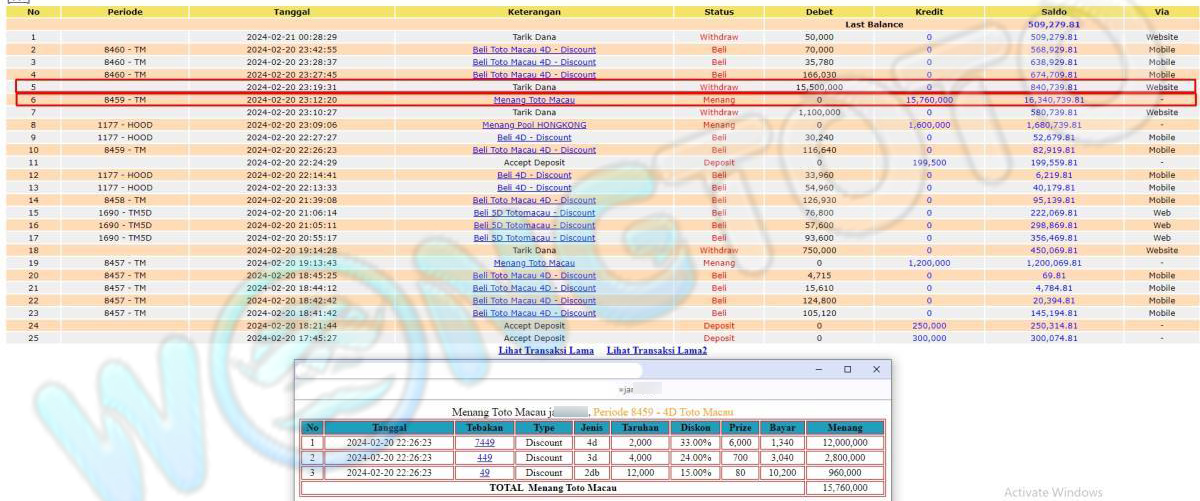1200x501 pixels.
Task: Click the Keterangan column header
Action: [x=534, y=12]
